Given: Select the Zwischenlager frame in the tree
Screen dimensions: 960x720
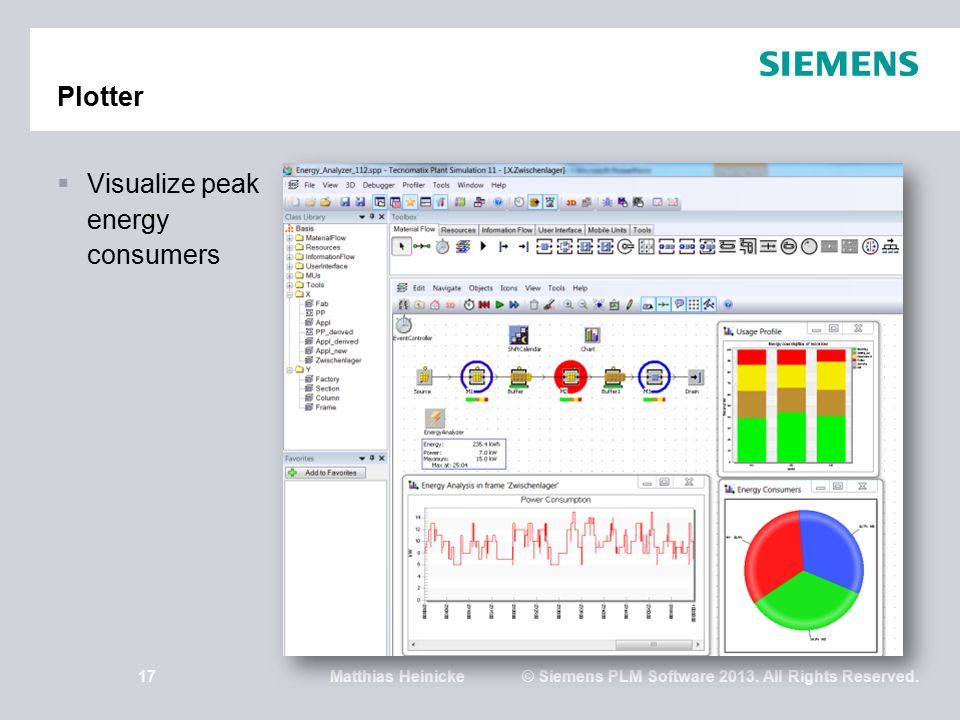Looking at the screenshot, I should 338,361.
